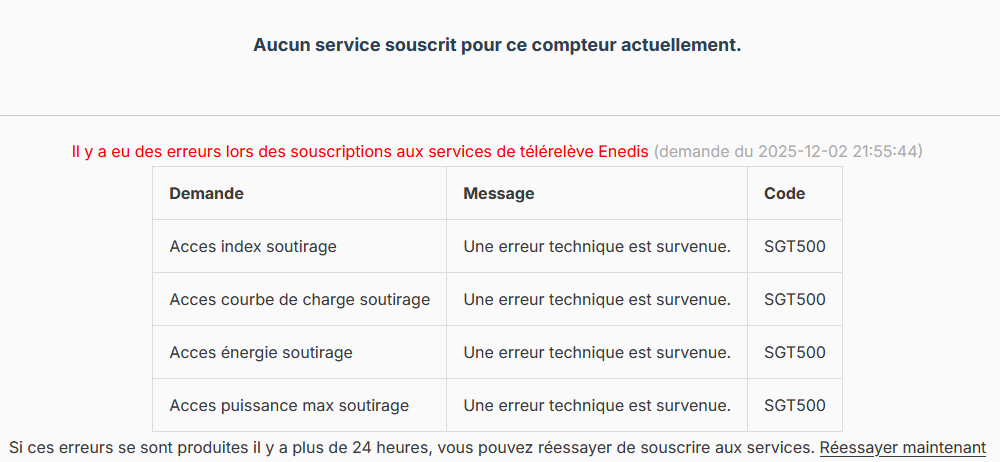This screenshot has width=1000, height=462.
Task: Click the error message for courbe de charge row
Action: 597,300
